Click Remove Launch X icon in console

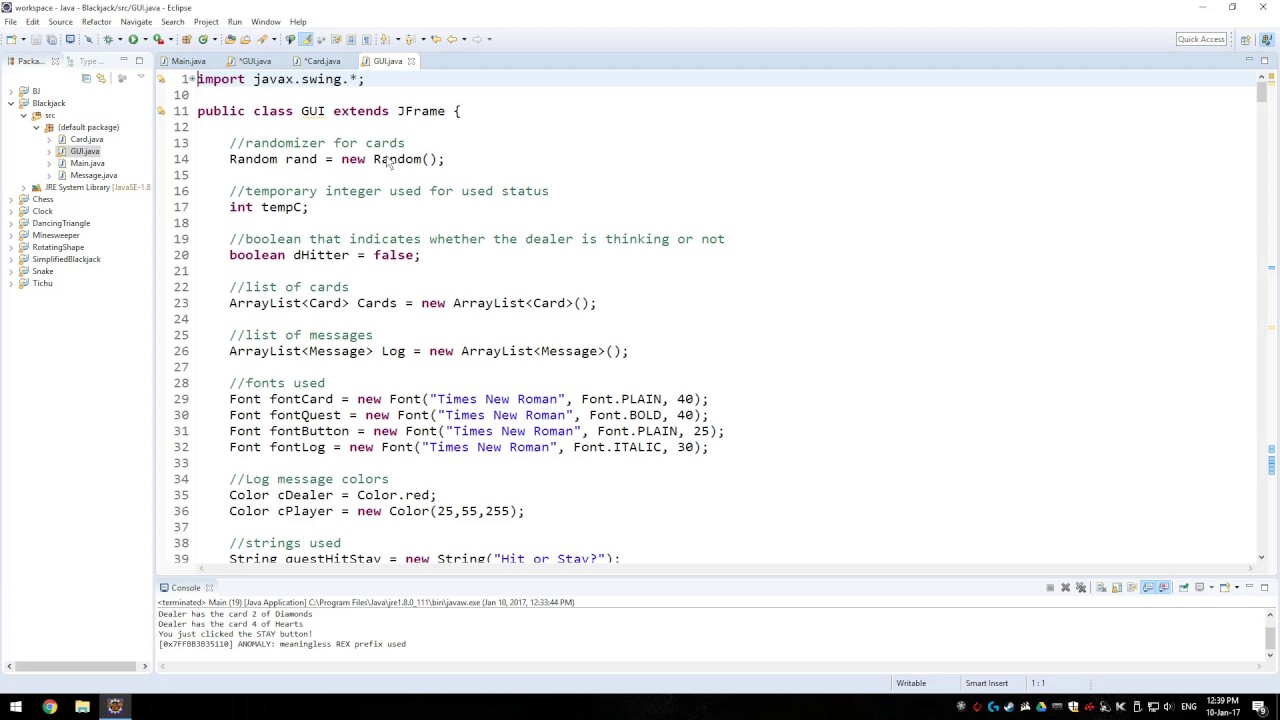(1066, 587)
